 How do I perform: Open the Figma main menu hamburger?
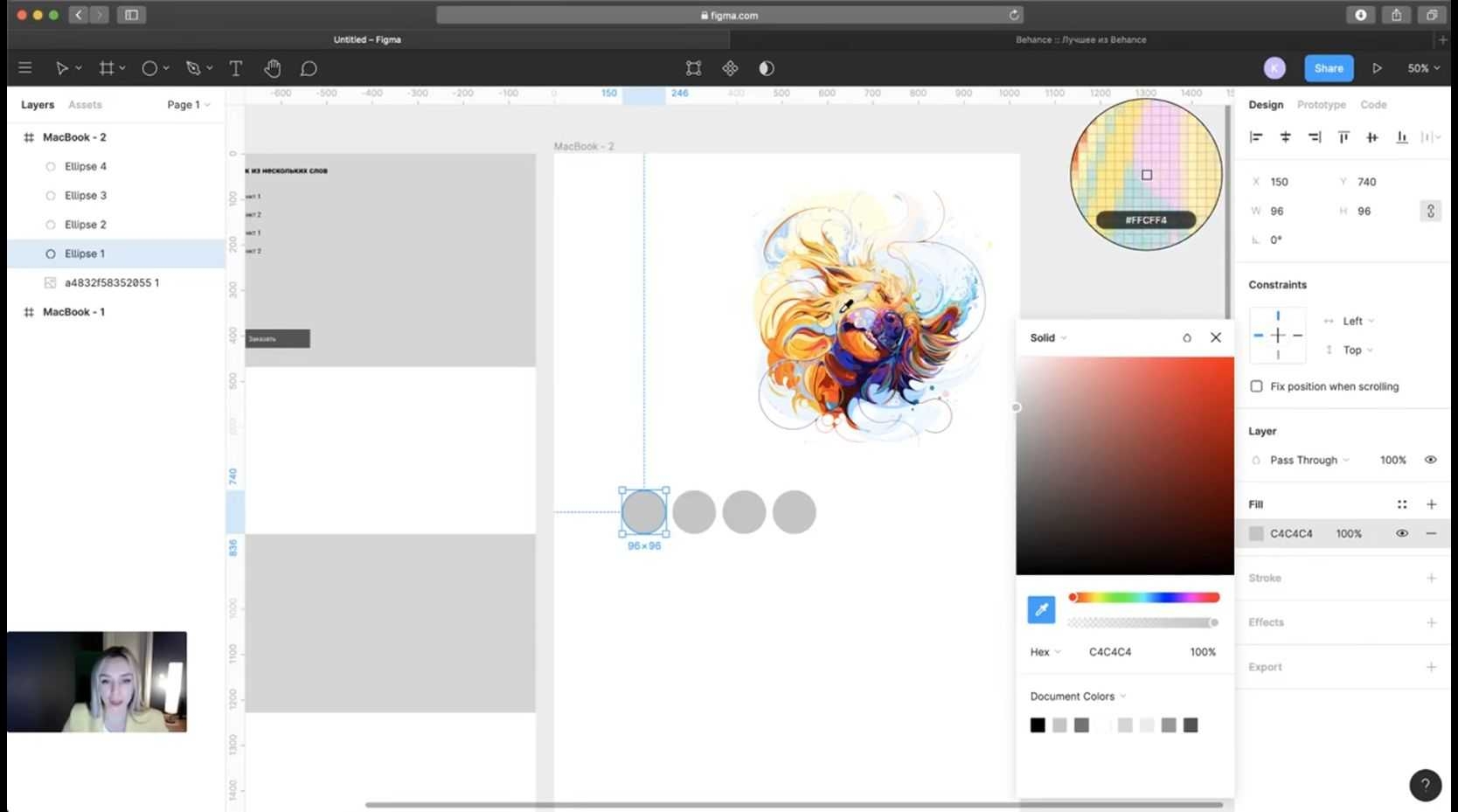click(x=25, y=68)
